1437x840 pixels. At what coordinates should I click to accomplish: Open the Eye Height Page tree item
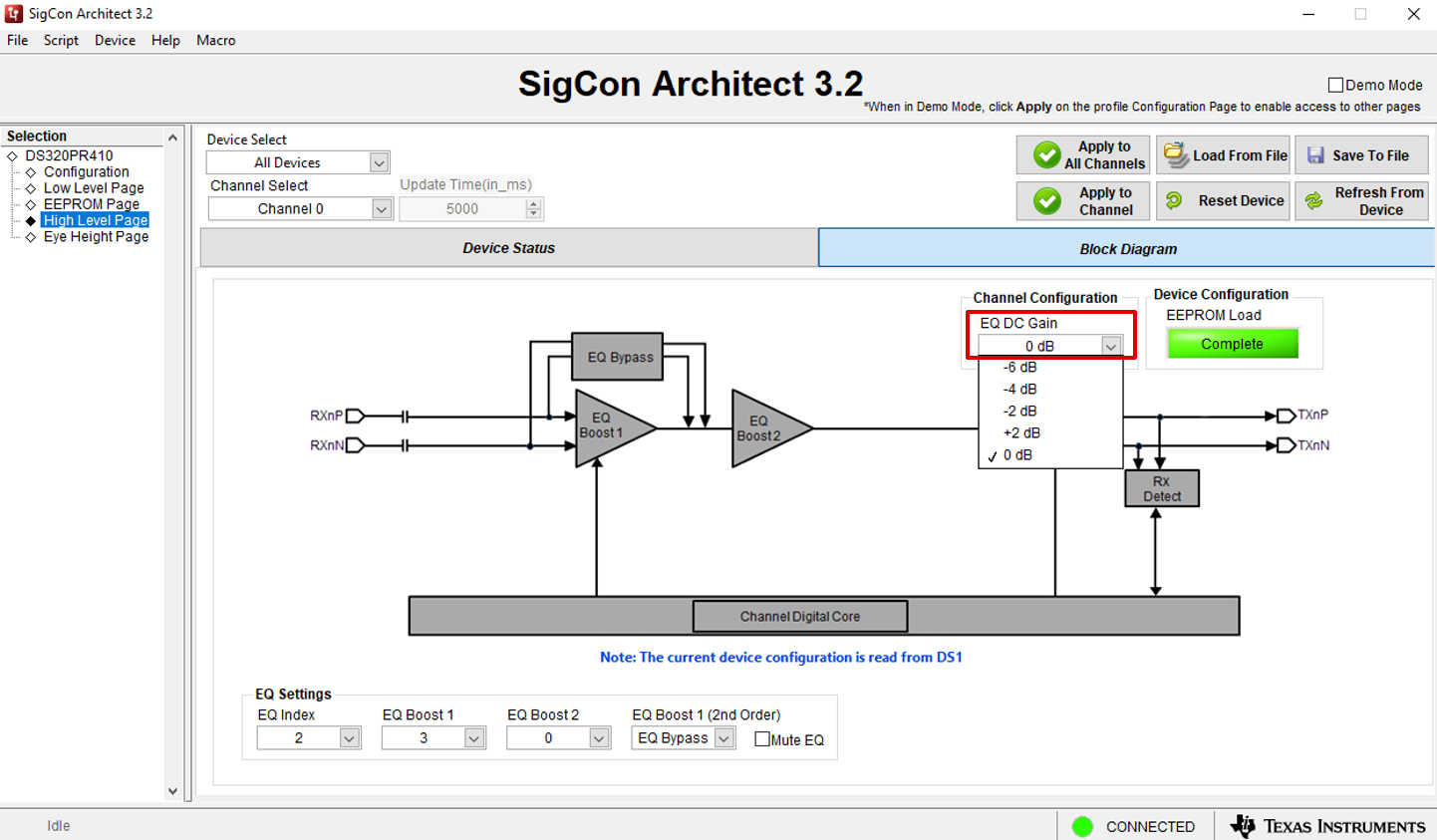(96, 237)
